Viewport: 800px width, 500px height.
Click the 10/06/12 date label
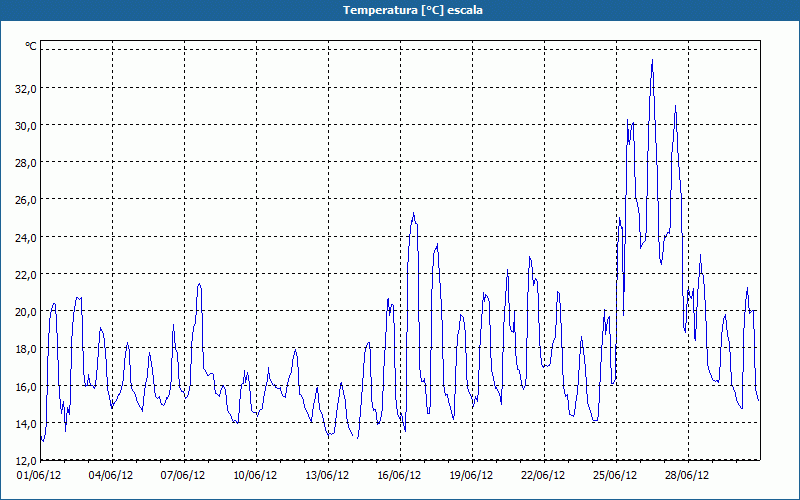[255, 476]
